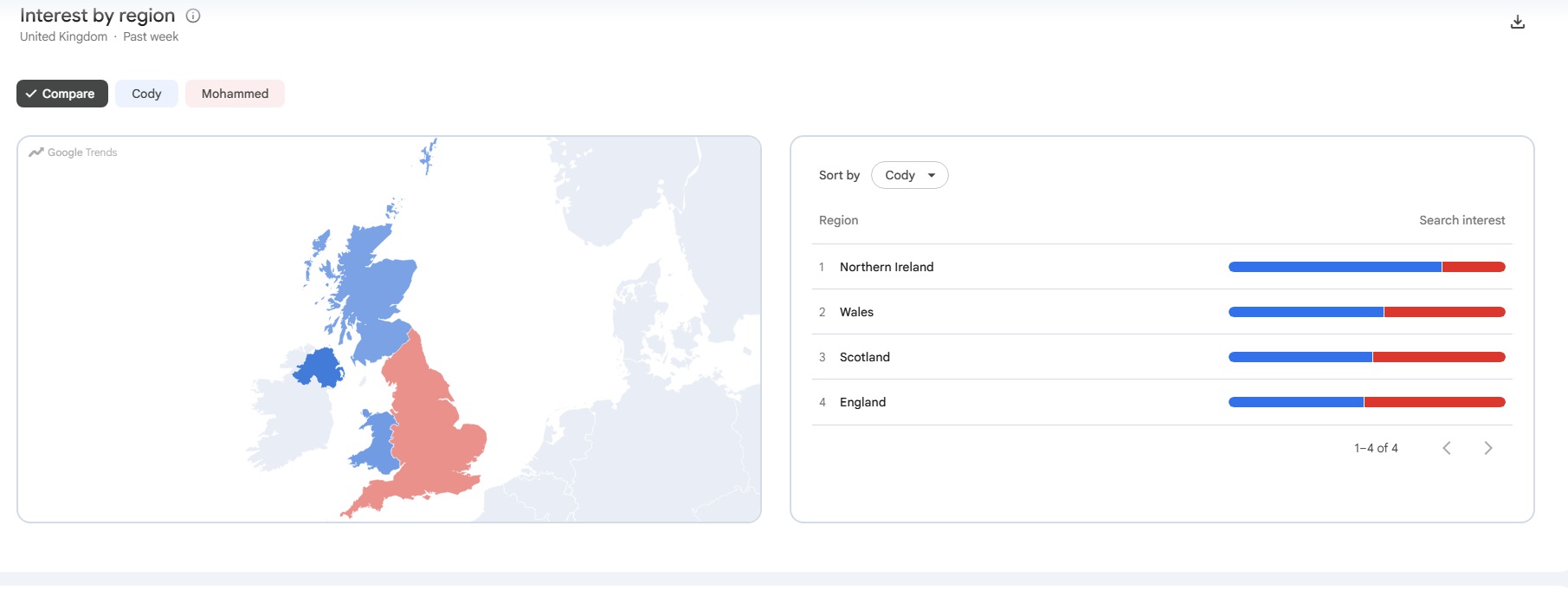Open the Interest by region info icon
Viewport: 1568px width, 597px height.
[x=193, y=16]
